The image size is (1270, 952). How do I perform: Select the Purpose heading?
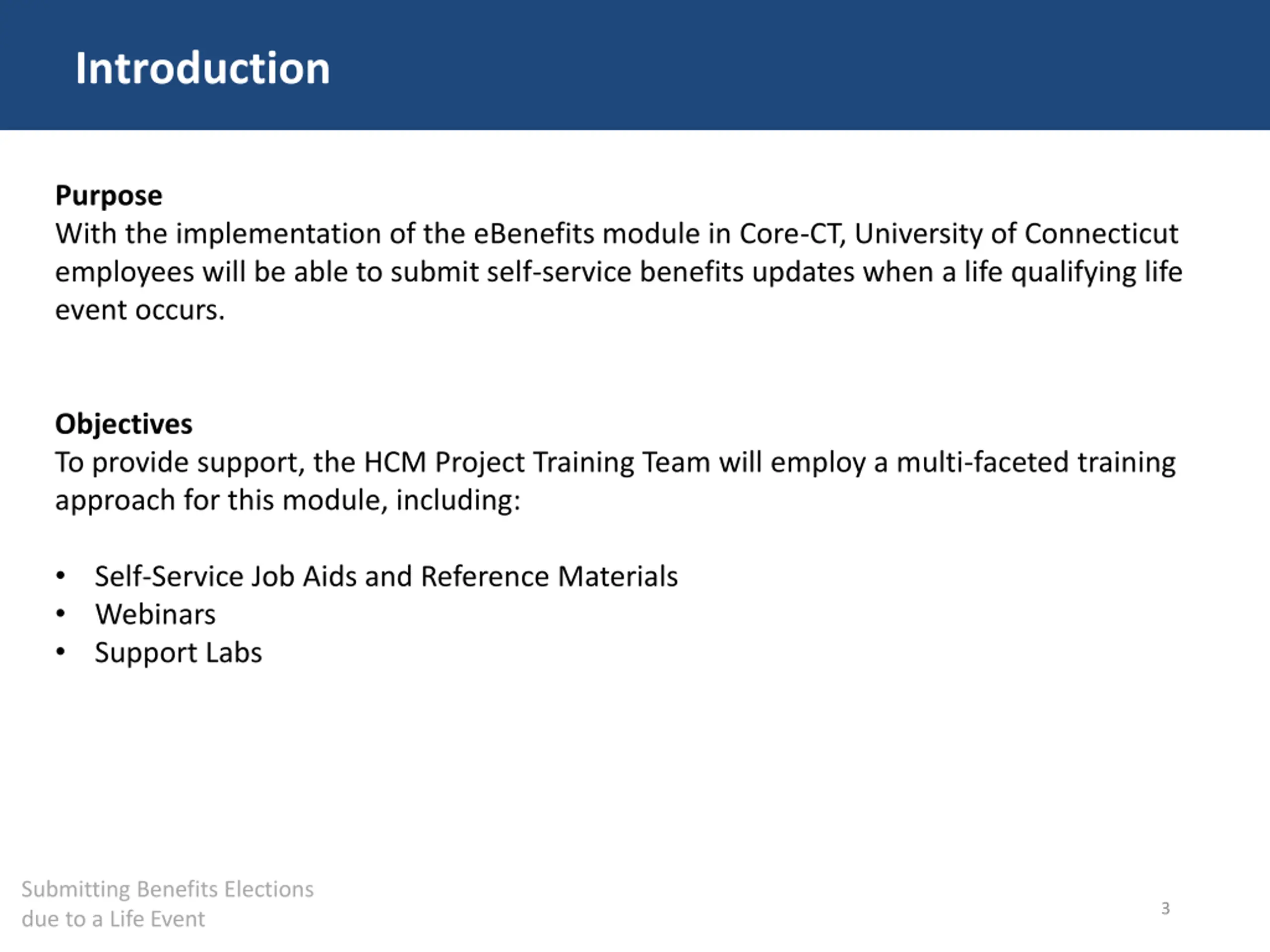(x=109, y=196)
